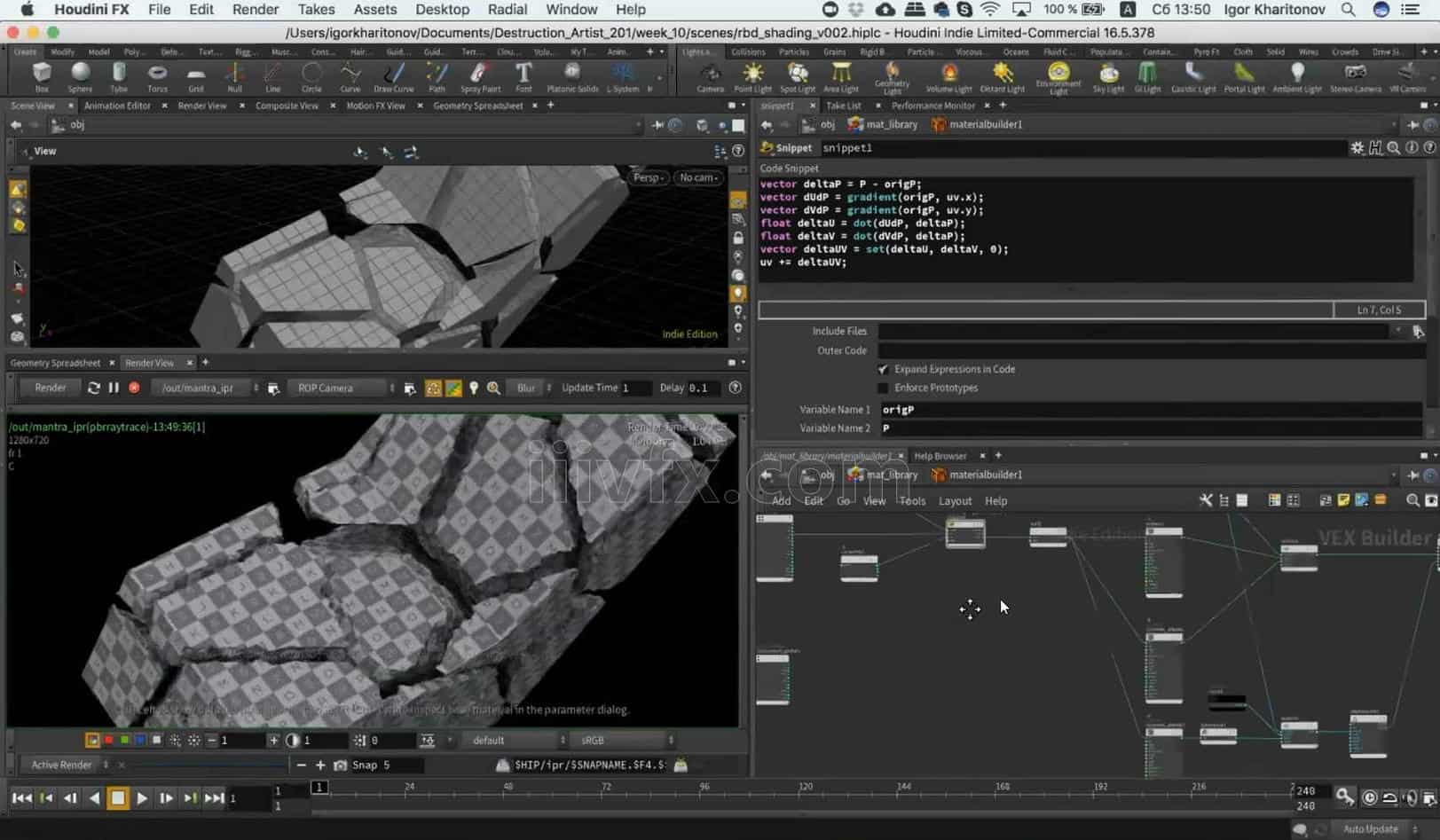Stop render with red record icon

click(134, 388)
